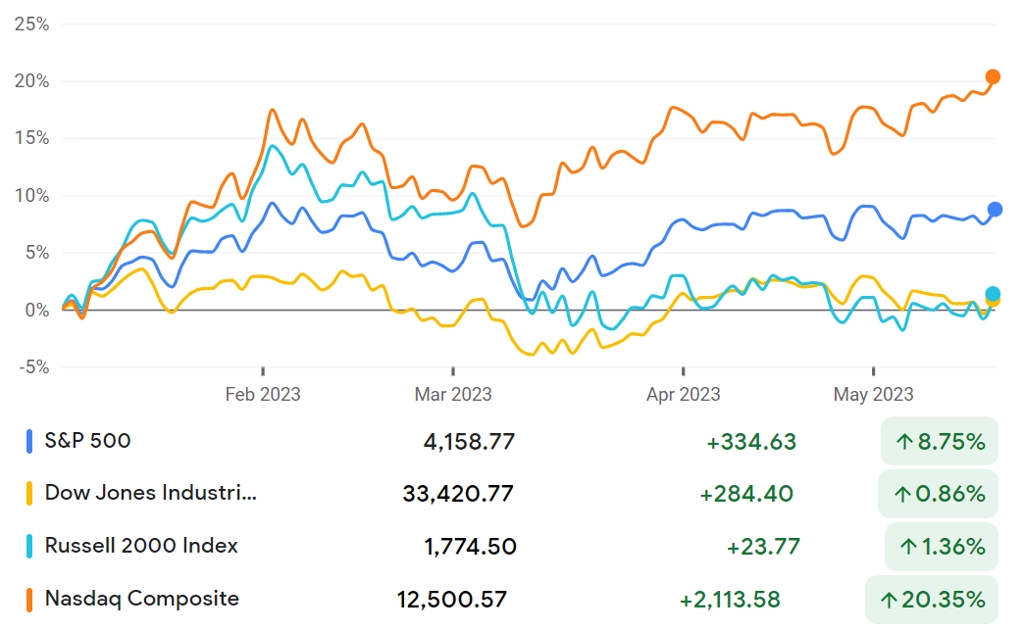This screenshot has height=631, width=1024.
Task: Select the Russell 2000 Index label
Action: tap(141, 546)
